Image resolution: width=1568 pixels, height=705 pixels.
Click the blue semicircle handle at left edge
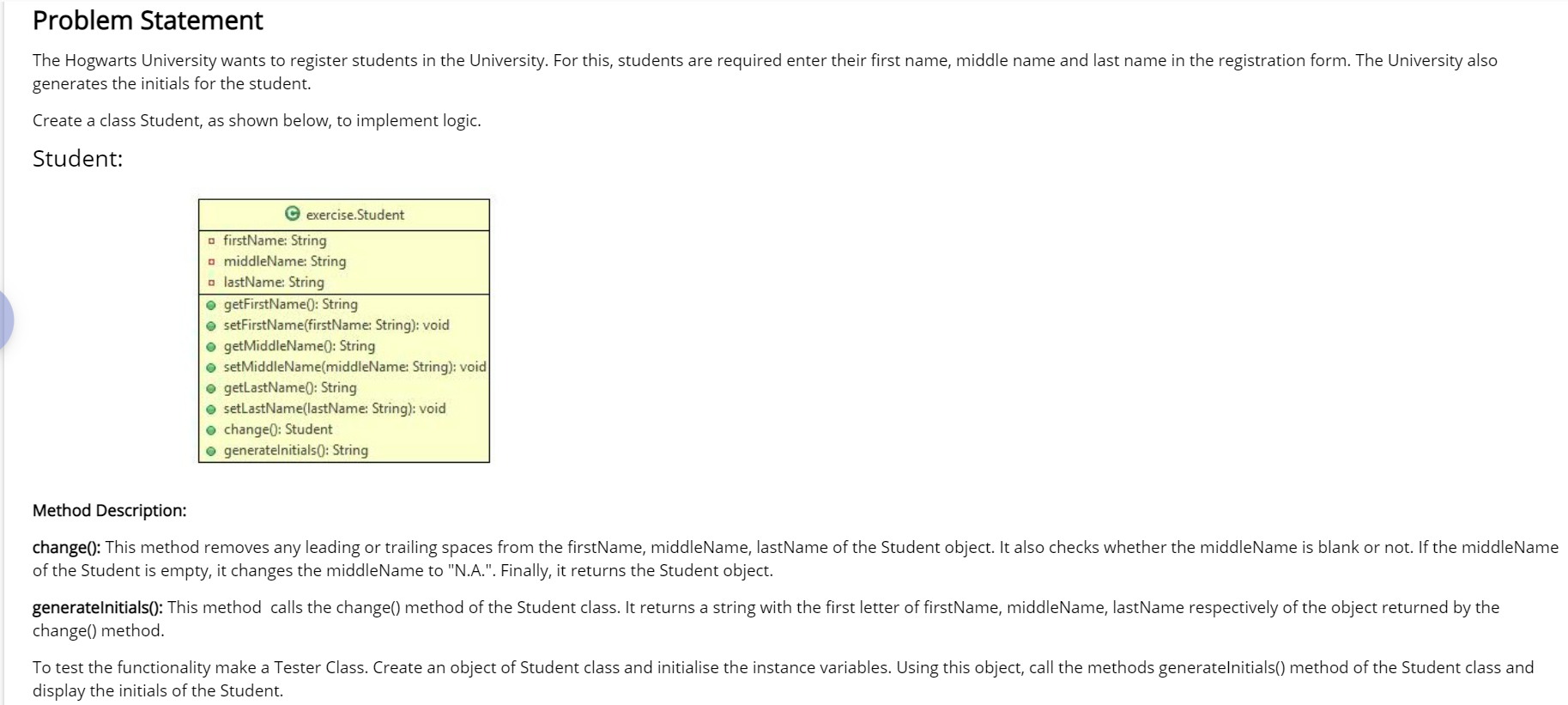(x=7, y=319)
